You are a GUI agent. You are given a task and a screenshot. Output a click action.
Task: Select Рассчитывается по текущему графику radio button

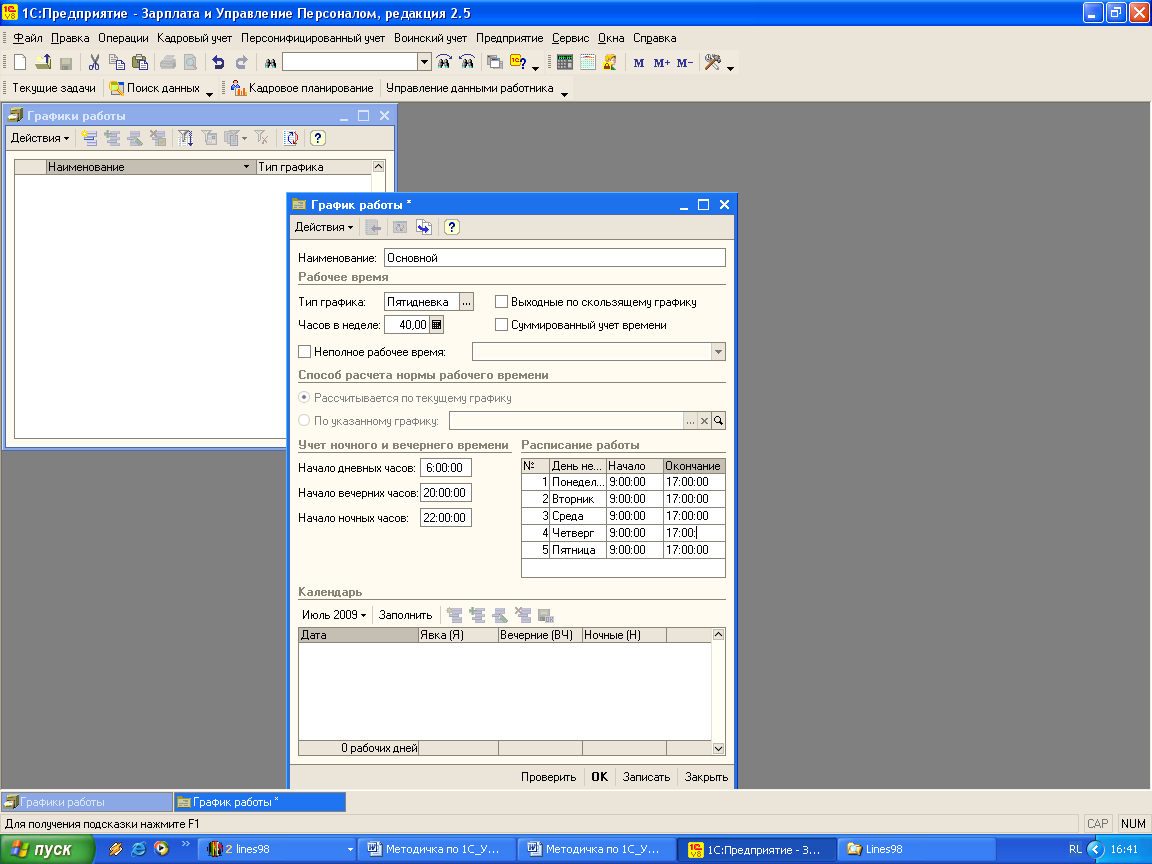(x=304, y=397)
